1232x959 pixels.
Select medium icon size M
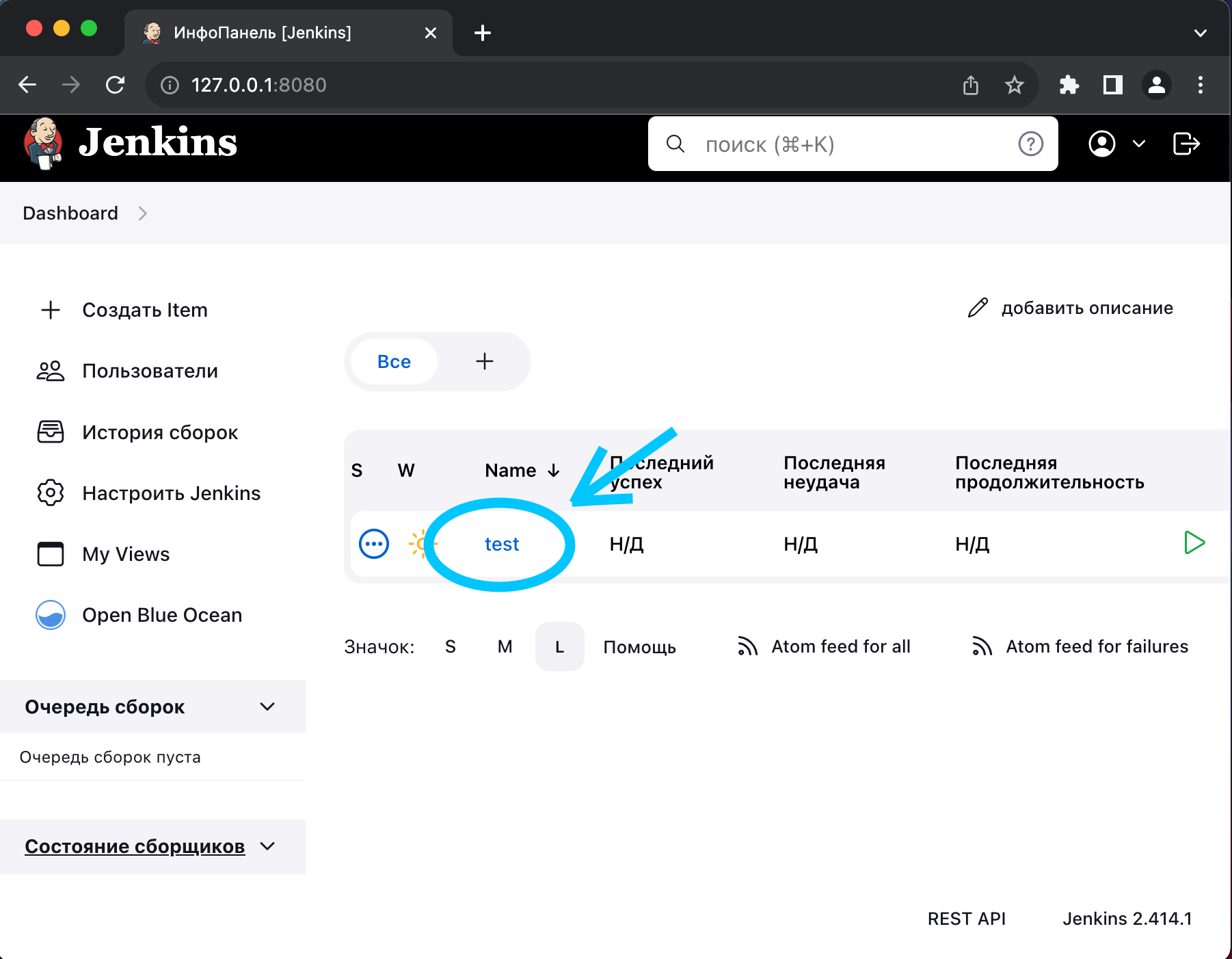505,647
